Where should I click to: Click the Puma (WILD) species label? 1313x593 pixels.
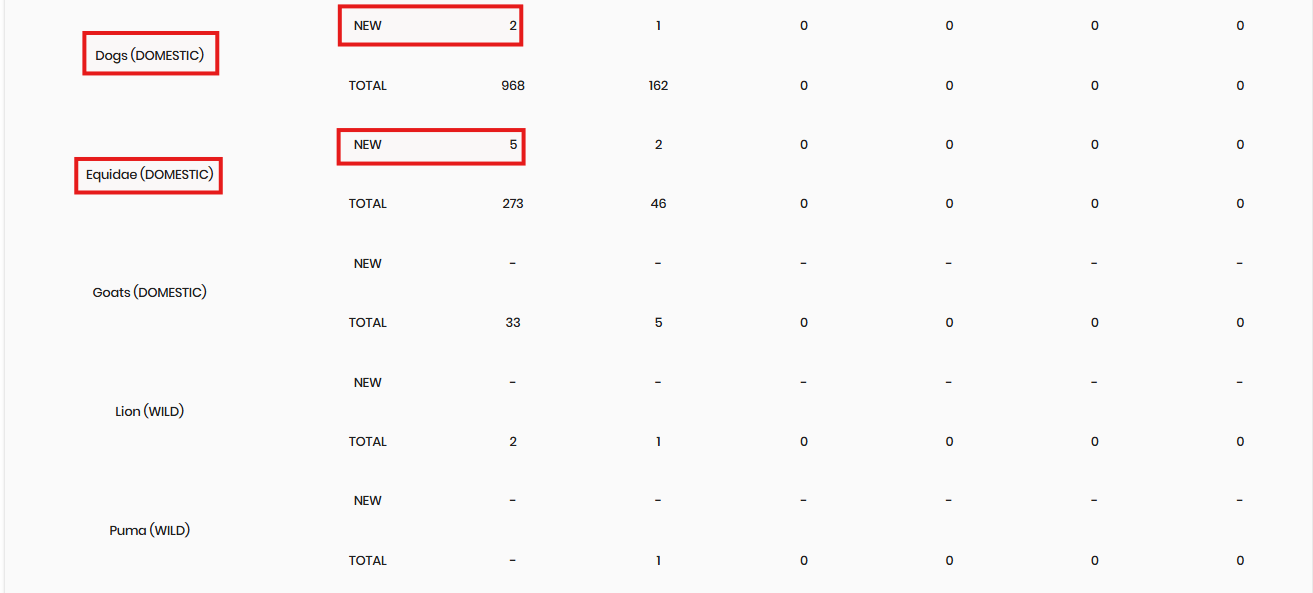pos(149,531)
